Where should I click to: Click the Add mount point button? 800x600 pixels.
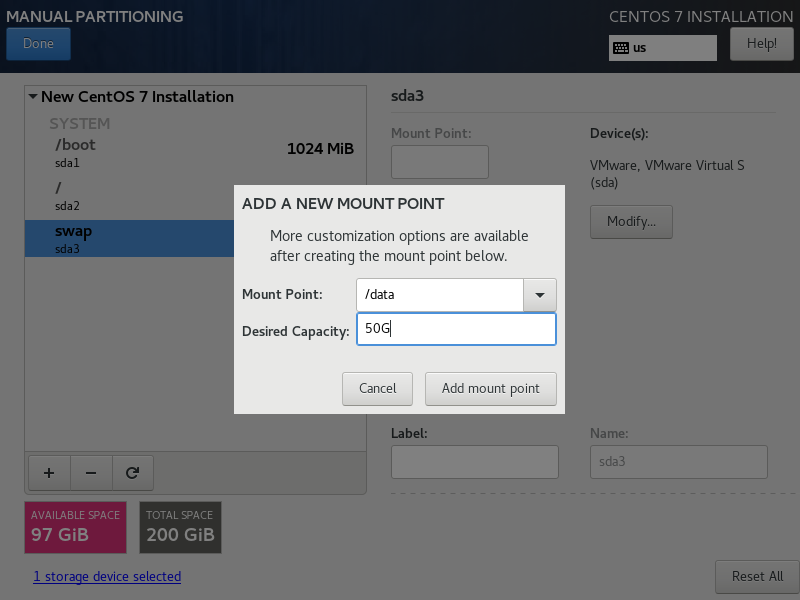click(490, 388)
